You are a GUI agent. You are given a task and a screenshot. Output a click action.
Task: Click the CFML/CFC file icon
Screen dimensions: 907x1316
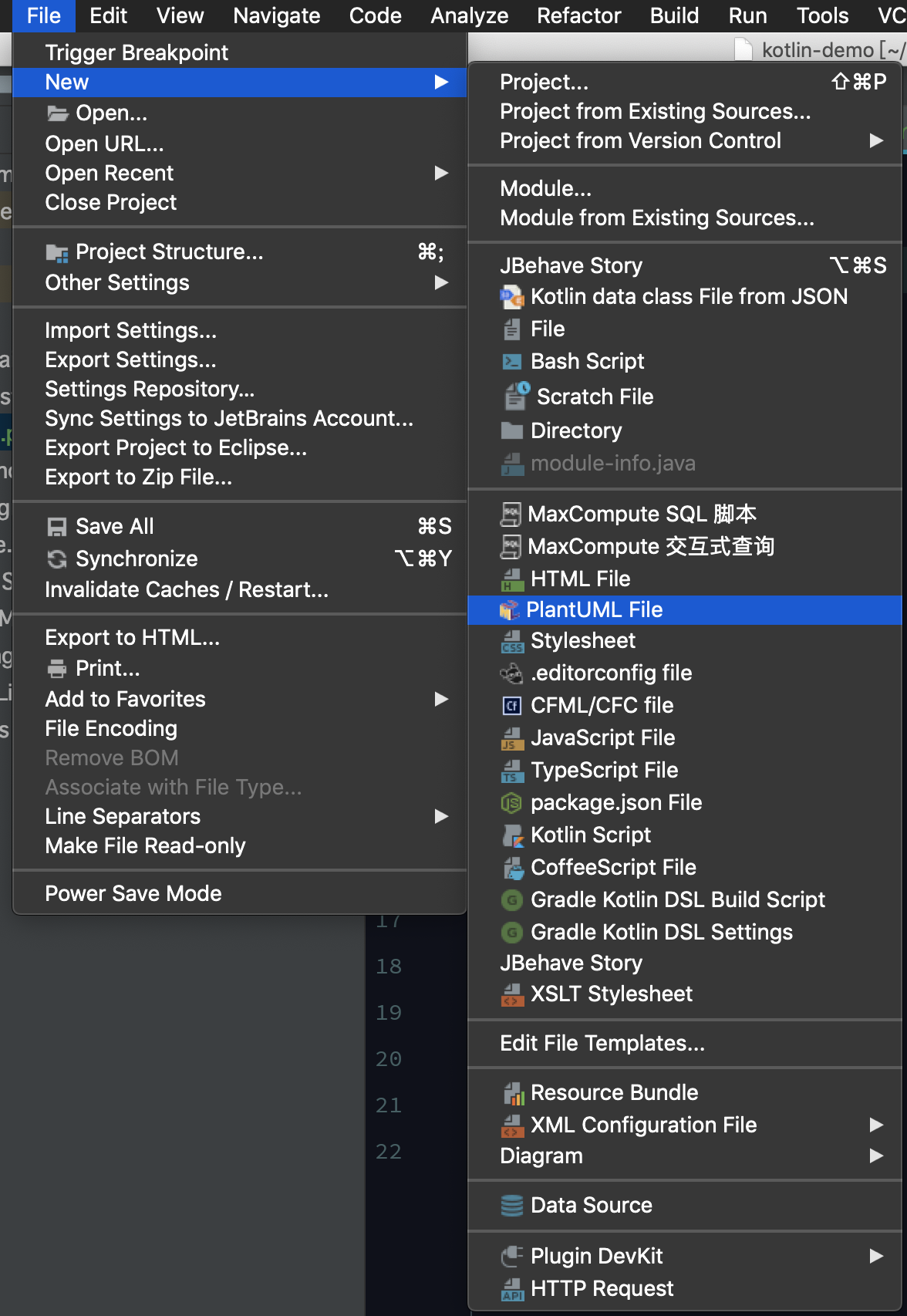(x=511, y=706)
